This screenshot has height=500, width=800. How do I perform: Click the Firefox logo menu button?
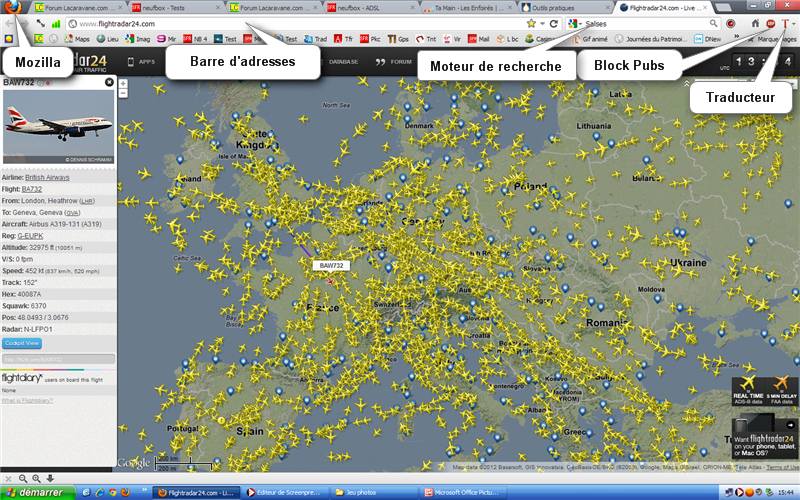12,7
